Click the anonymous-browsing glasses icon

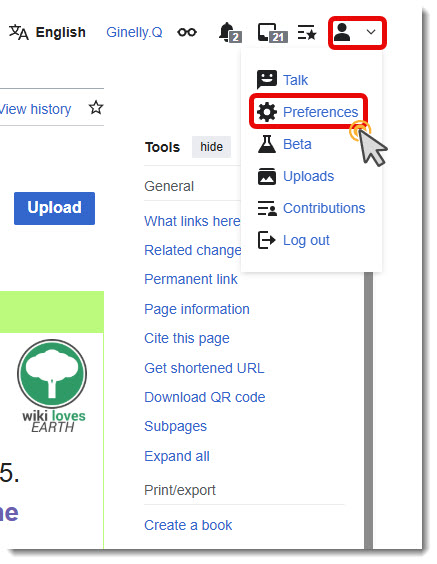(x=187, y=32)
